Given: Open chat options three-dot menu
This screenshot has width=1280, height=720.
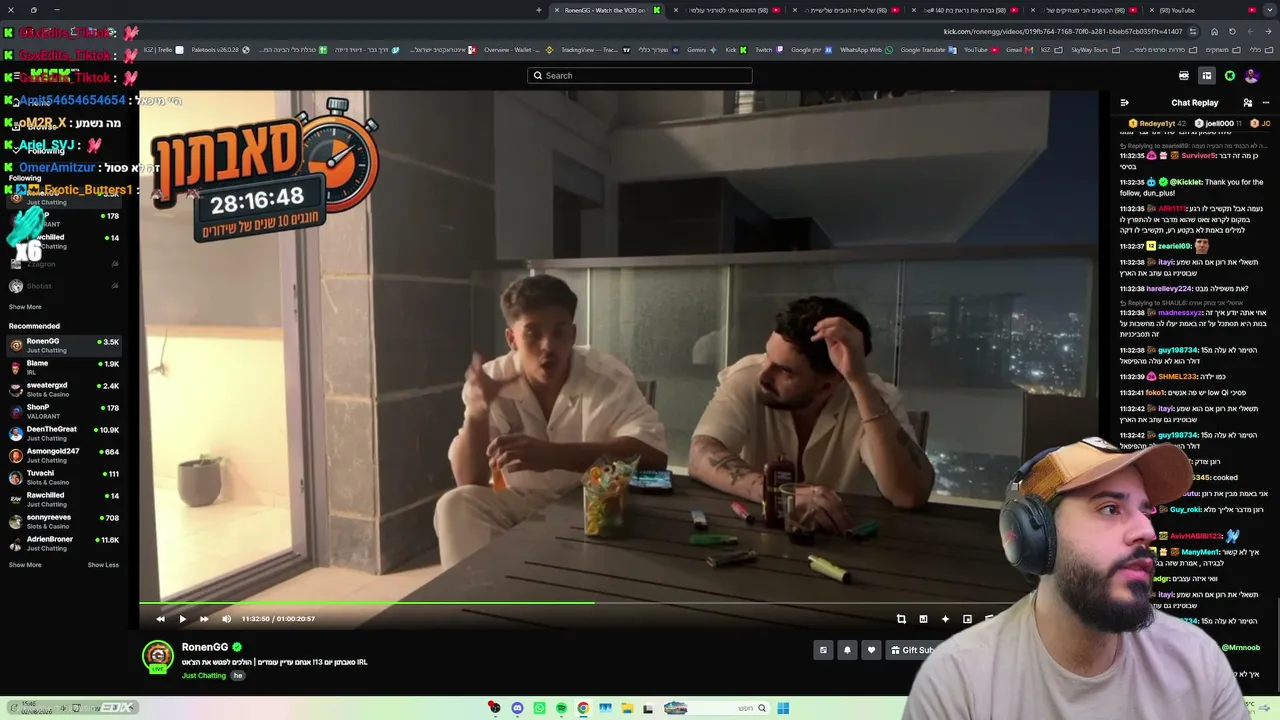Looking at the screenshot, I should tap(1266, 102).
